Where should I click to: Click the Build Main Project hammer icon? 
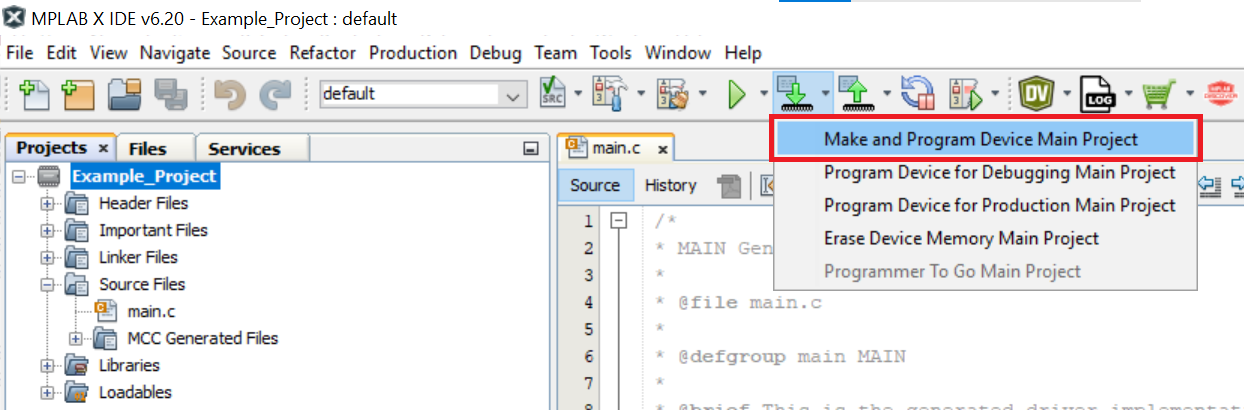click(x=610, y=94)
